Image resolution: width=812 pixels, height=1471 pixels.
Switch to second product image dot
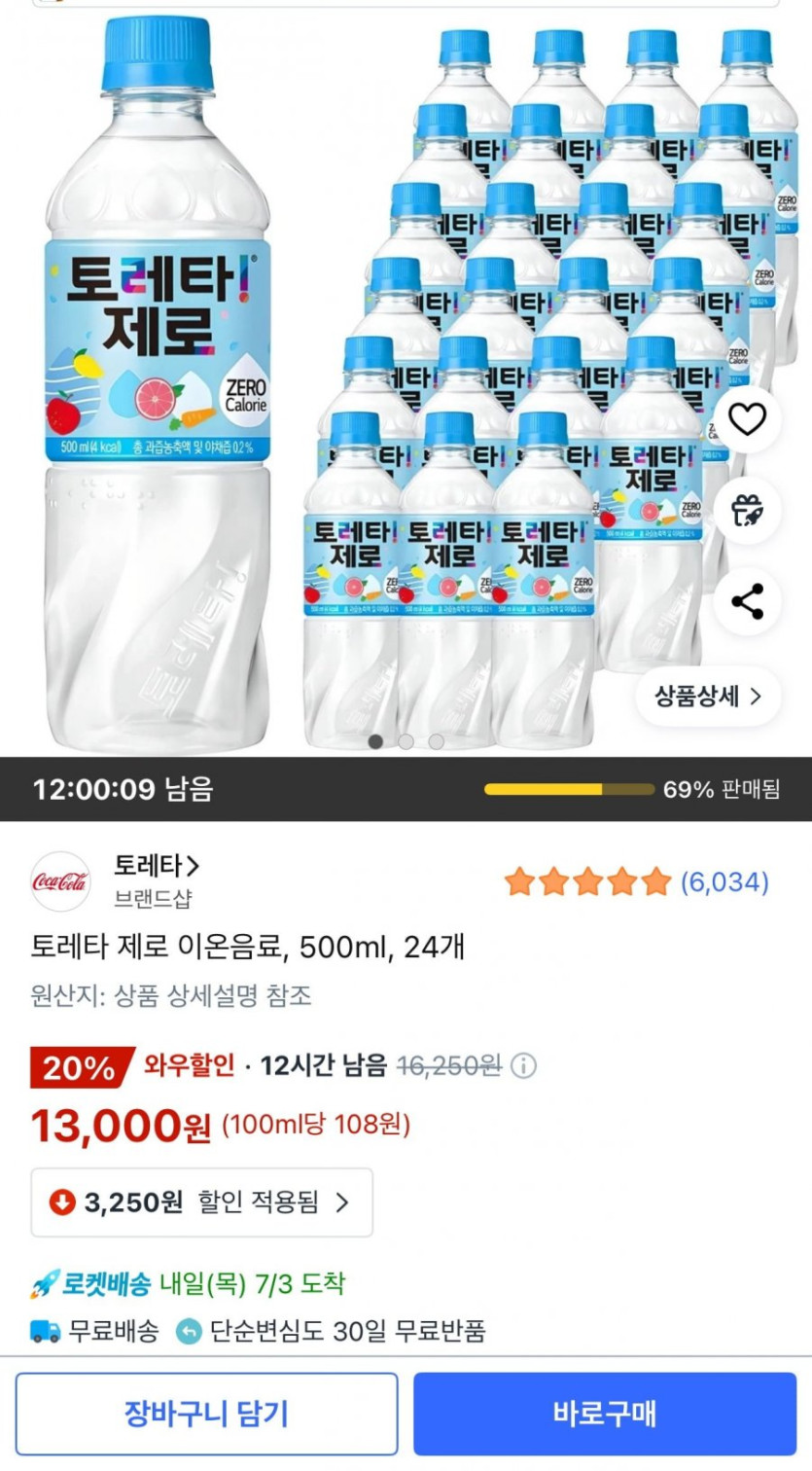pyautogui.click(x=406, y=741)
